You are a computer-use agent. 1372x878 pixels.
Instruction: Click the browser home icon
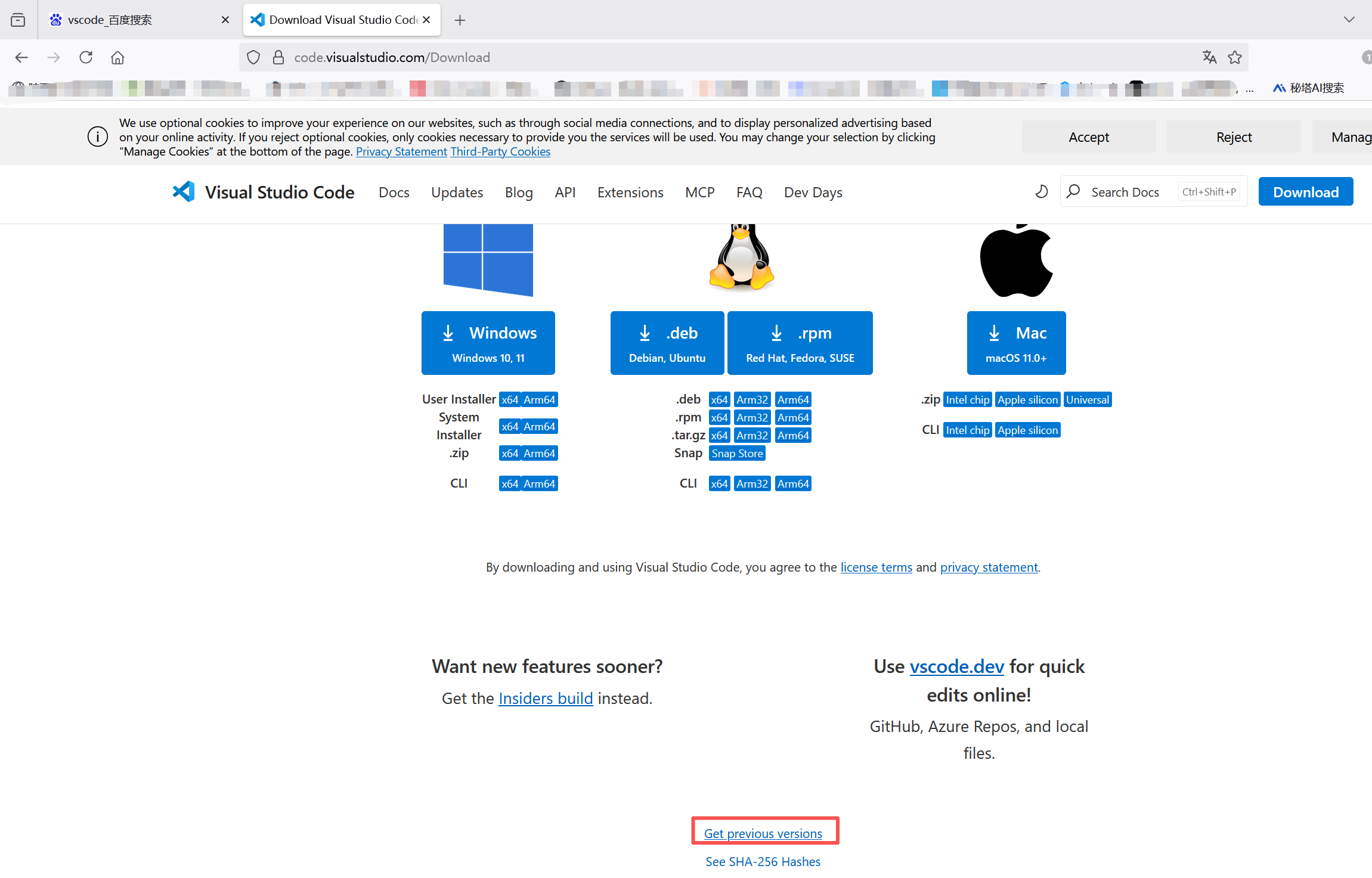117,57
